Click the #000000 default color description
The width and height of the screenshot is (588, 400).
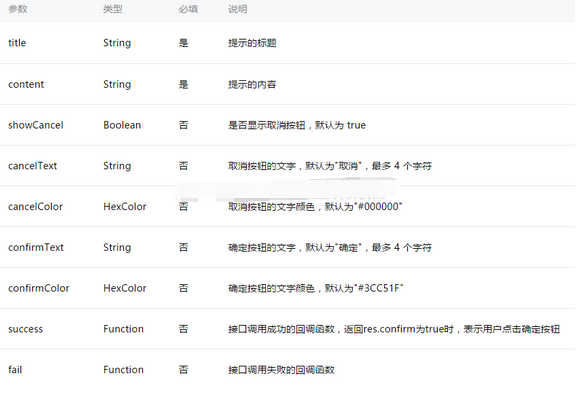click(315, 207)
